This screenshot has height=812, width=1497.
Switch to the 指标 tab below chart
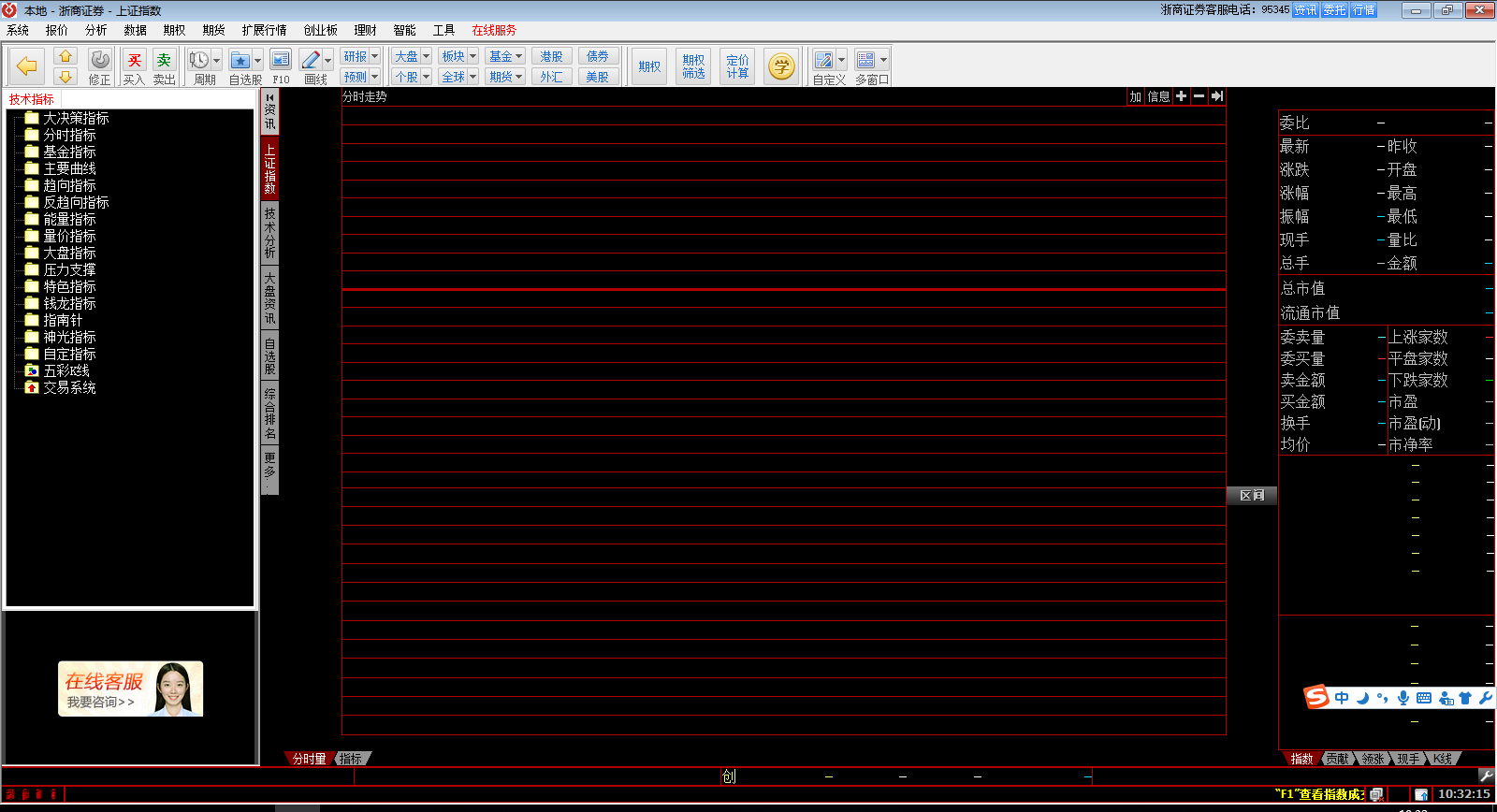352,759
